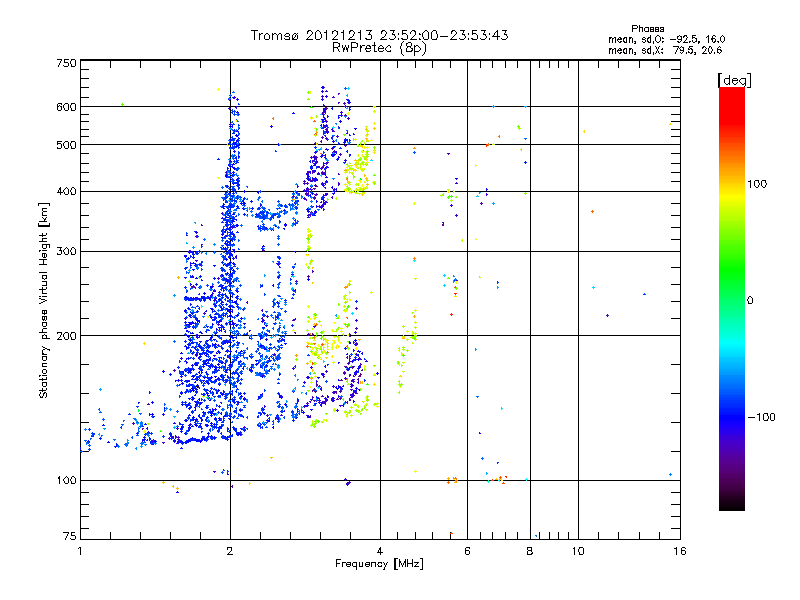Click the x-axis tick label '2'
800x600 pixels.
230,551
